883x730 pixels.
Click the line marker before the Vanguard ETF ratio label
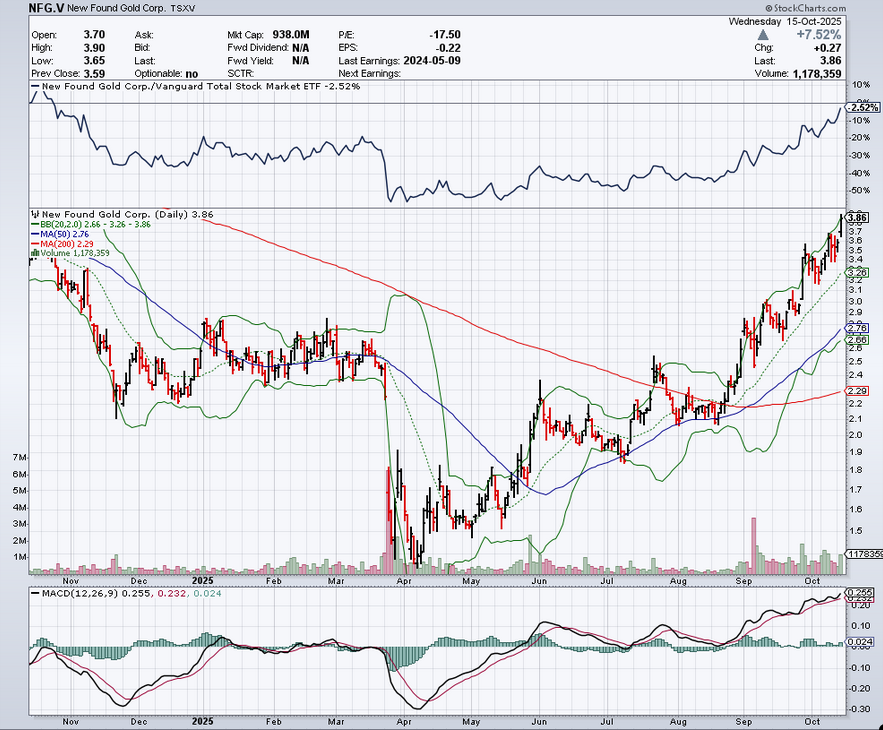tap(35, 87)
